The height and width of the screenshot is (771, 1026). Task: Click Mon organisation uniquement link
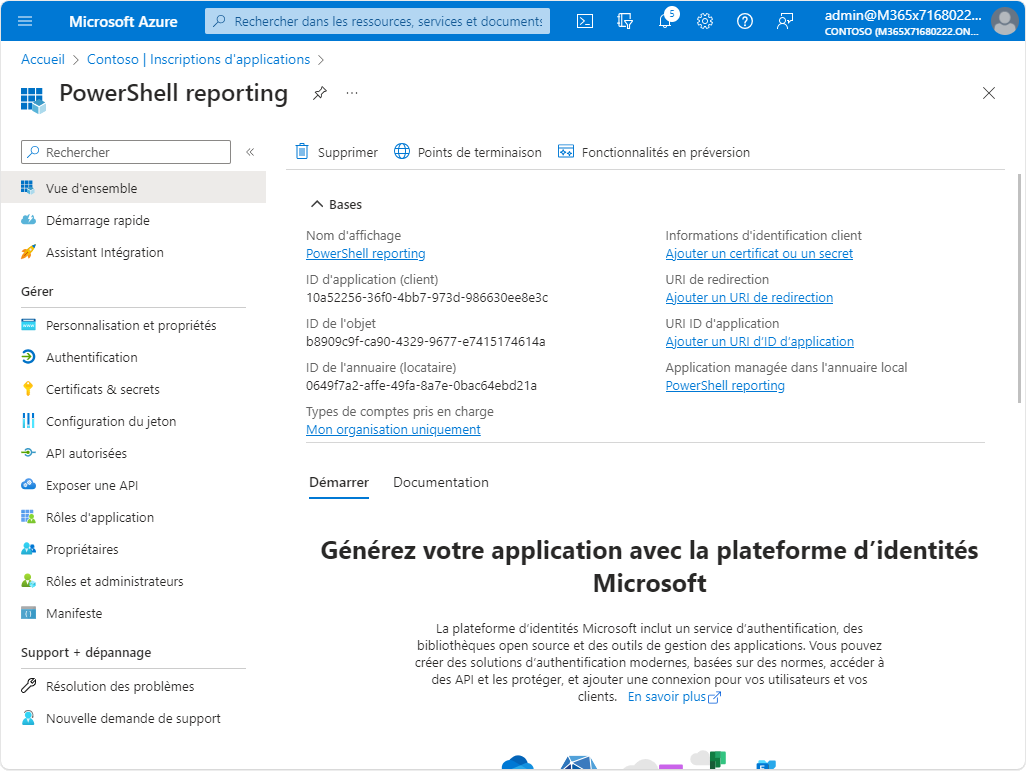point(393,429)
